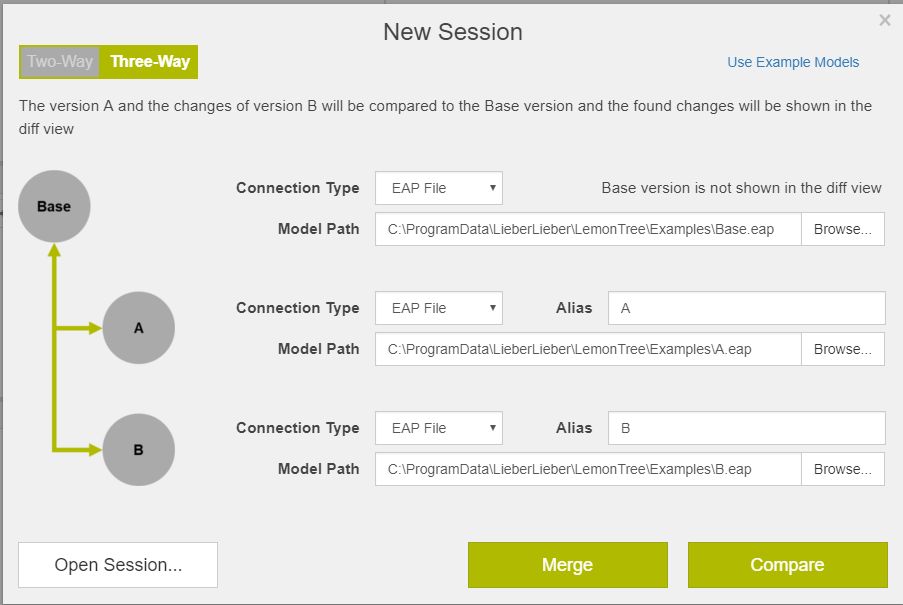The height and width of the screenshot is (605, 903).
Task: Switch to Two-Way comparison mode
Action: 58,61
